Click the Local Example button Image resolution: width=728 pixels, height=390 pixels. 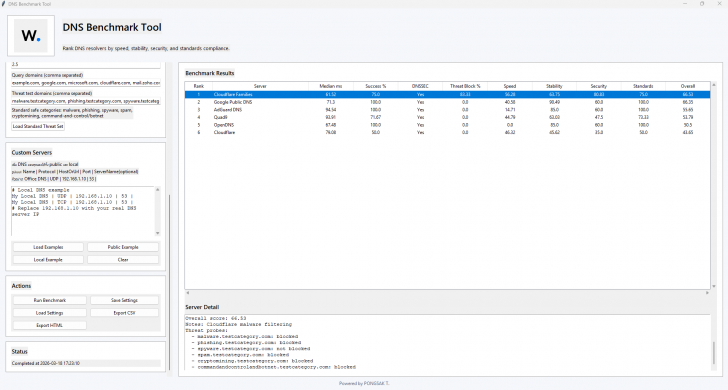(48, 260)
